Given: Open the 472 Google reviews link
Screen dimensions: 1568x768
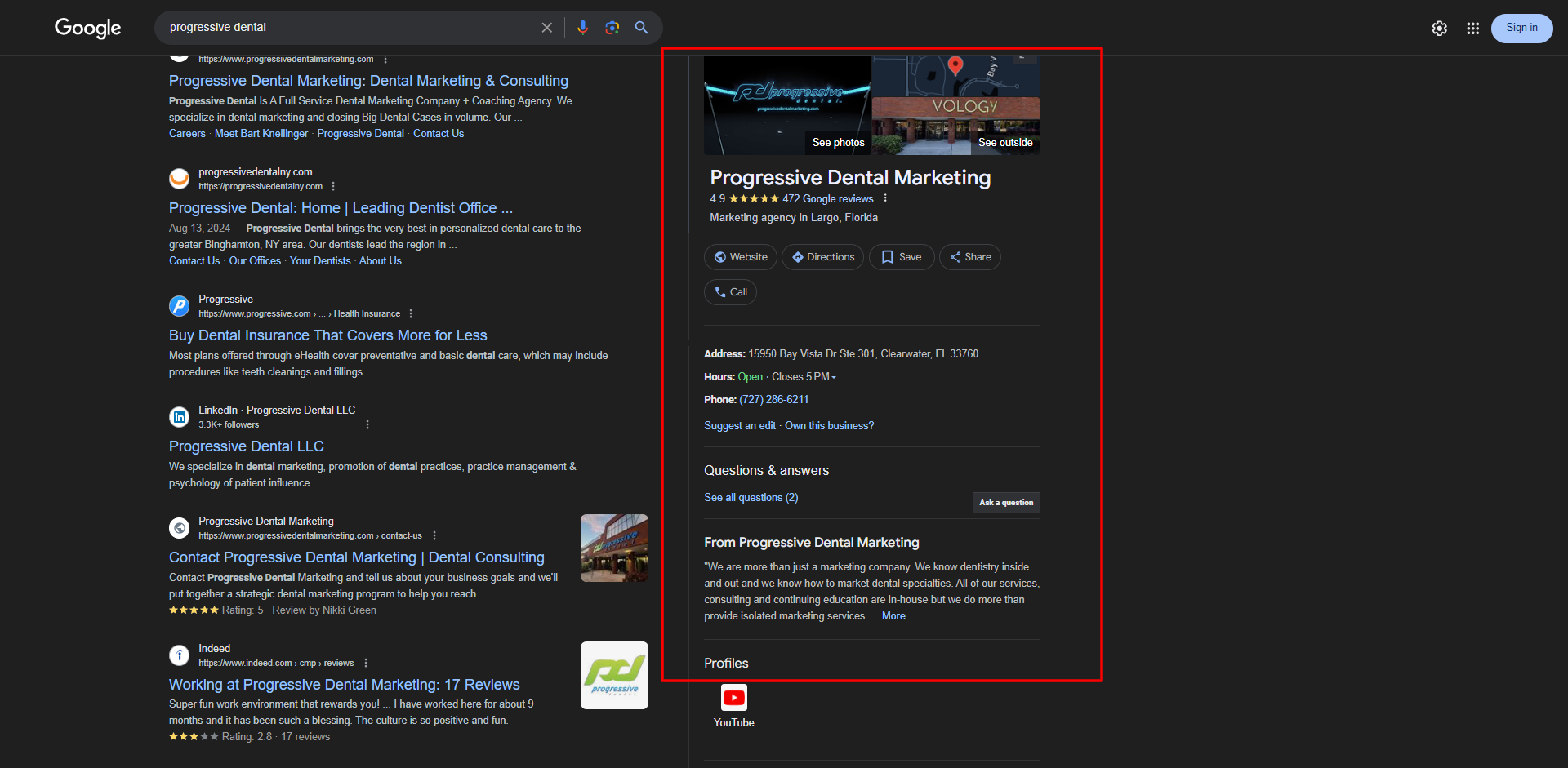Looking at the screenshot, I should point(827,199).
